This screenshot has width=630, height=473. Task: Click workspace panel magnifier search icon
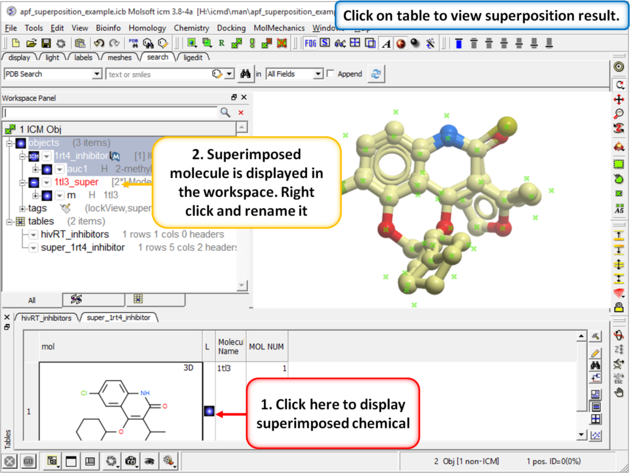225,113
